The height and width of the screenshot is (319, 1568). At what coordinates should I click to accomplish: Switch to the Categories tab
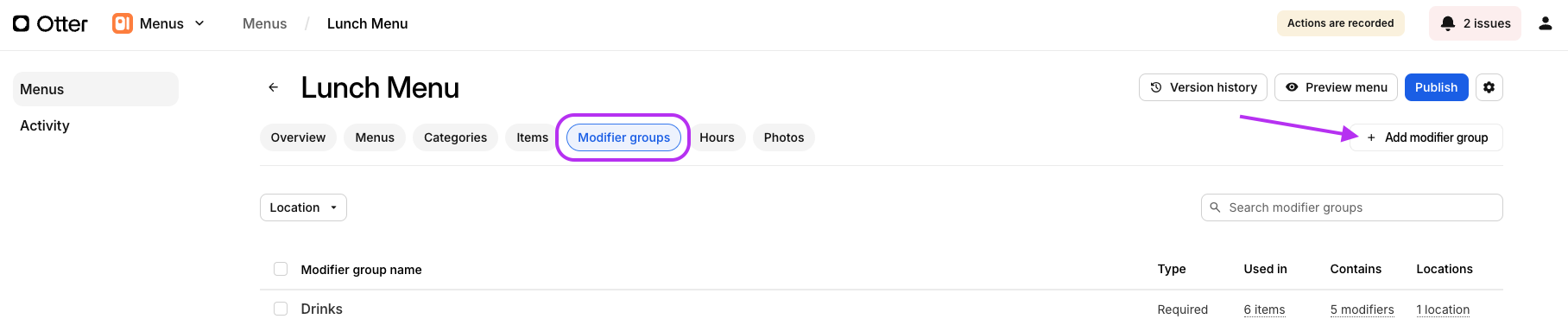point(455,137)
